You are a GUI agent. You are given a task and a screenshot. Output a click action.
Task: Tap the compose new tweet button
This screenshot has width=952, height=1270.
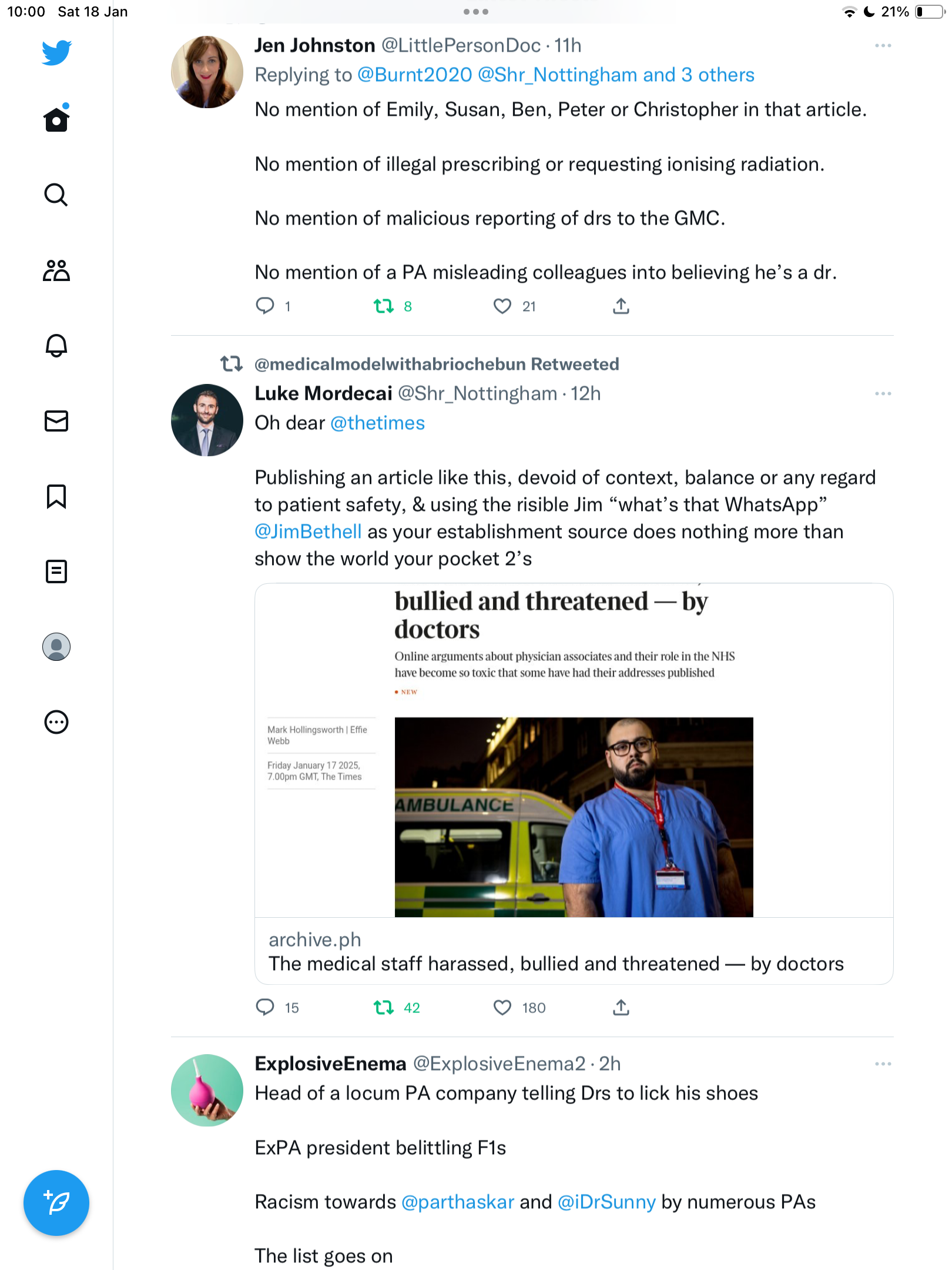point(56,1203)
